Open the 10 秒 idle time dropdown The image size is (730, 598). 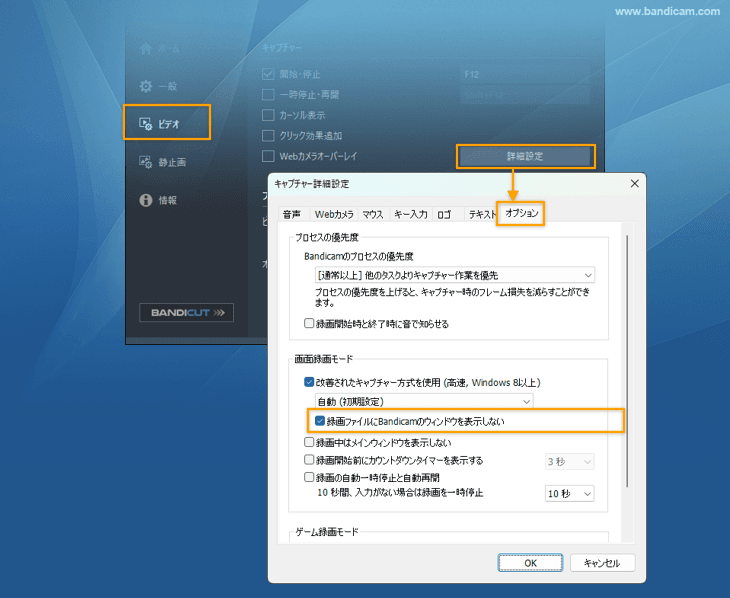point(570,494)
